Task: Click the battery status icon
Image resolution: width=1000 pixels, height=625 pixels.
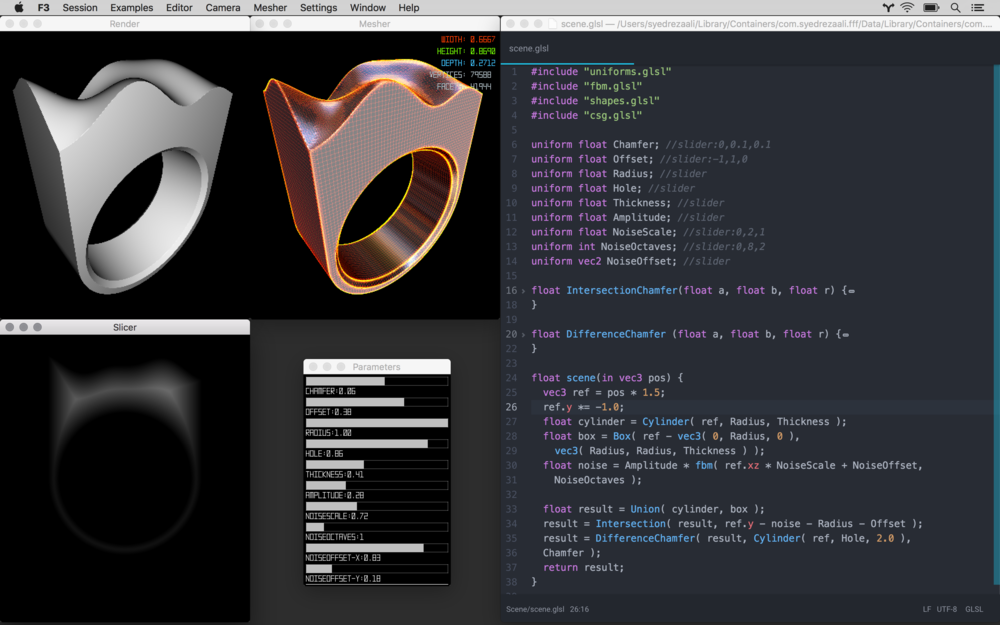Action: pos(933,8)
